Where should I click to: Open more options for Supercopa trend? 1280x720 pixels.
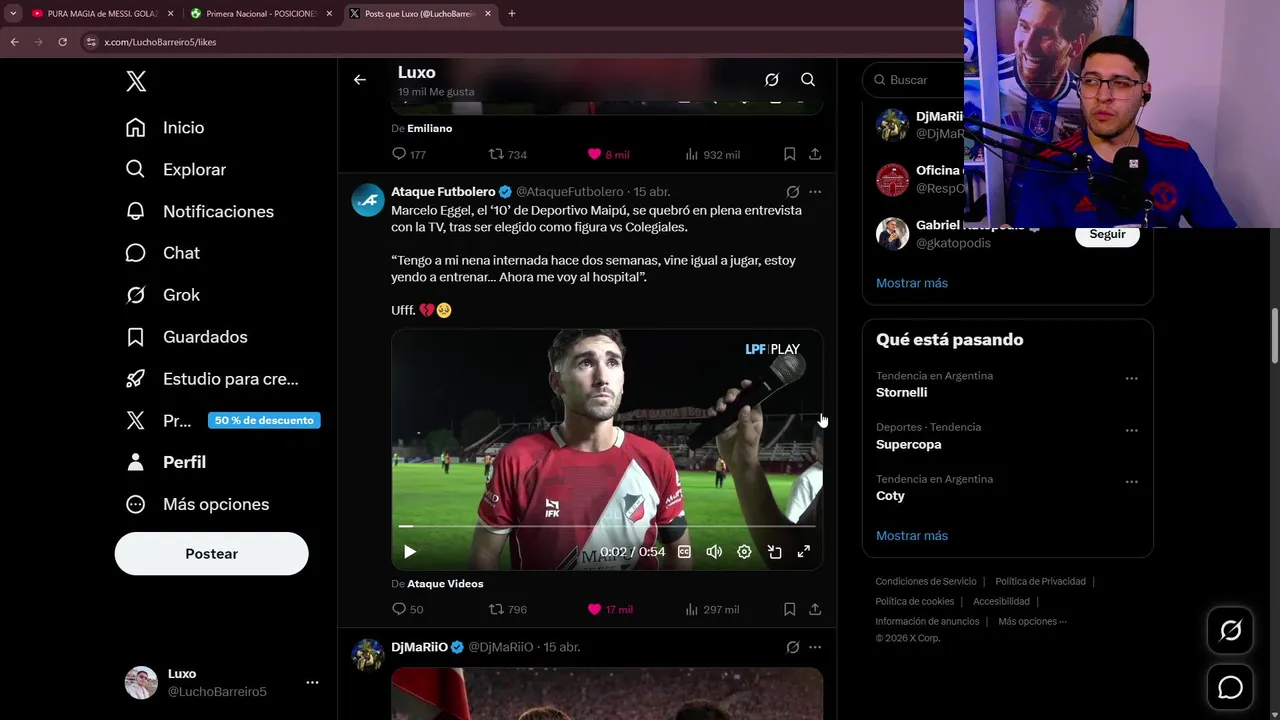click(1132, 430)
